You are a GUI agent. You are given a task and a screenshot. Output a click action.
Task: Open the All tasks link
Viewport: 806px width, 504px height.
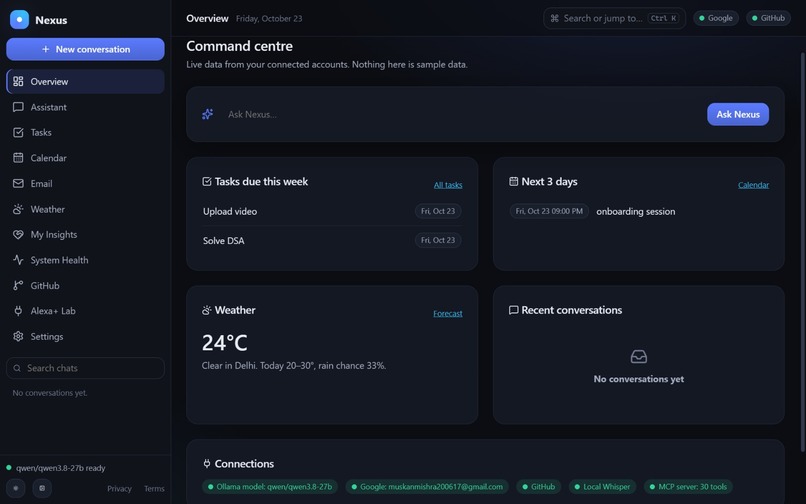(x=448, y=185)
